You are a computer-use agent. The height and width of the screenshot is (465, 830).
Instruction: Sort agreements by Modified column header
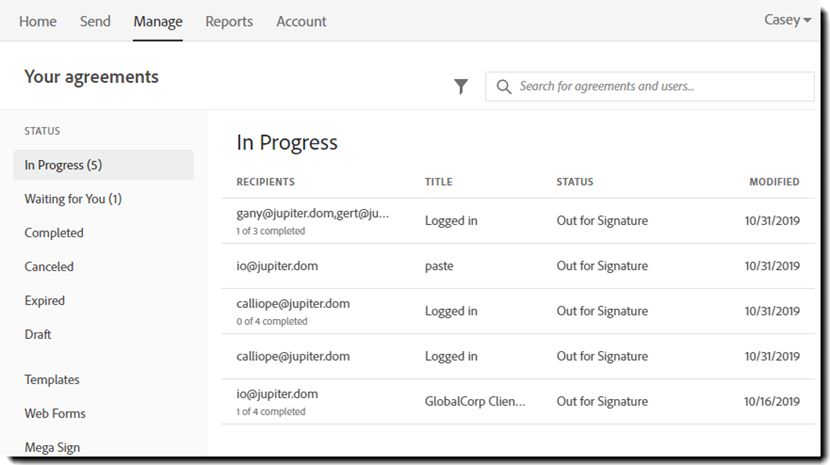(x=774, y=182)
